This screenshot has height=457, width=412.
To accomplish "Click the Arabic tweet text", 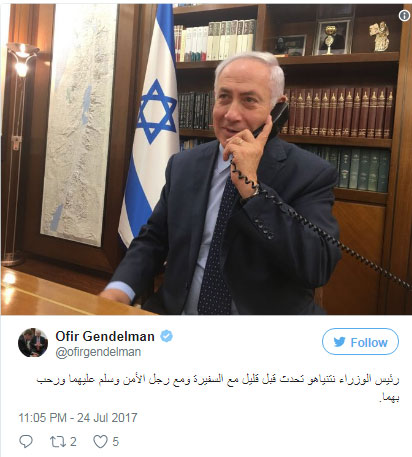I will [218, 388].
